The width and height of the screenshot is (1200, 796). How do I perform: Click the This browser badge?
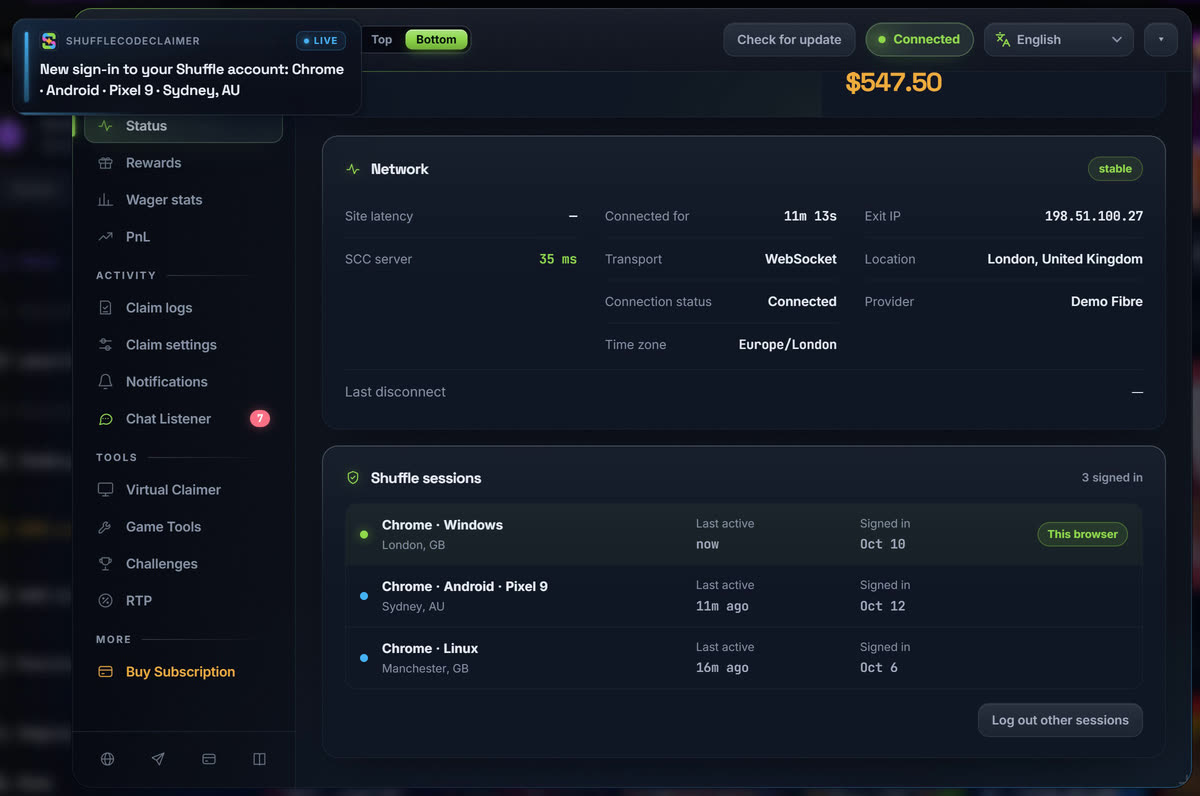[x=1082, y=534]
